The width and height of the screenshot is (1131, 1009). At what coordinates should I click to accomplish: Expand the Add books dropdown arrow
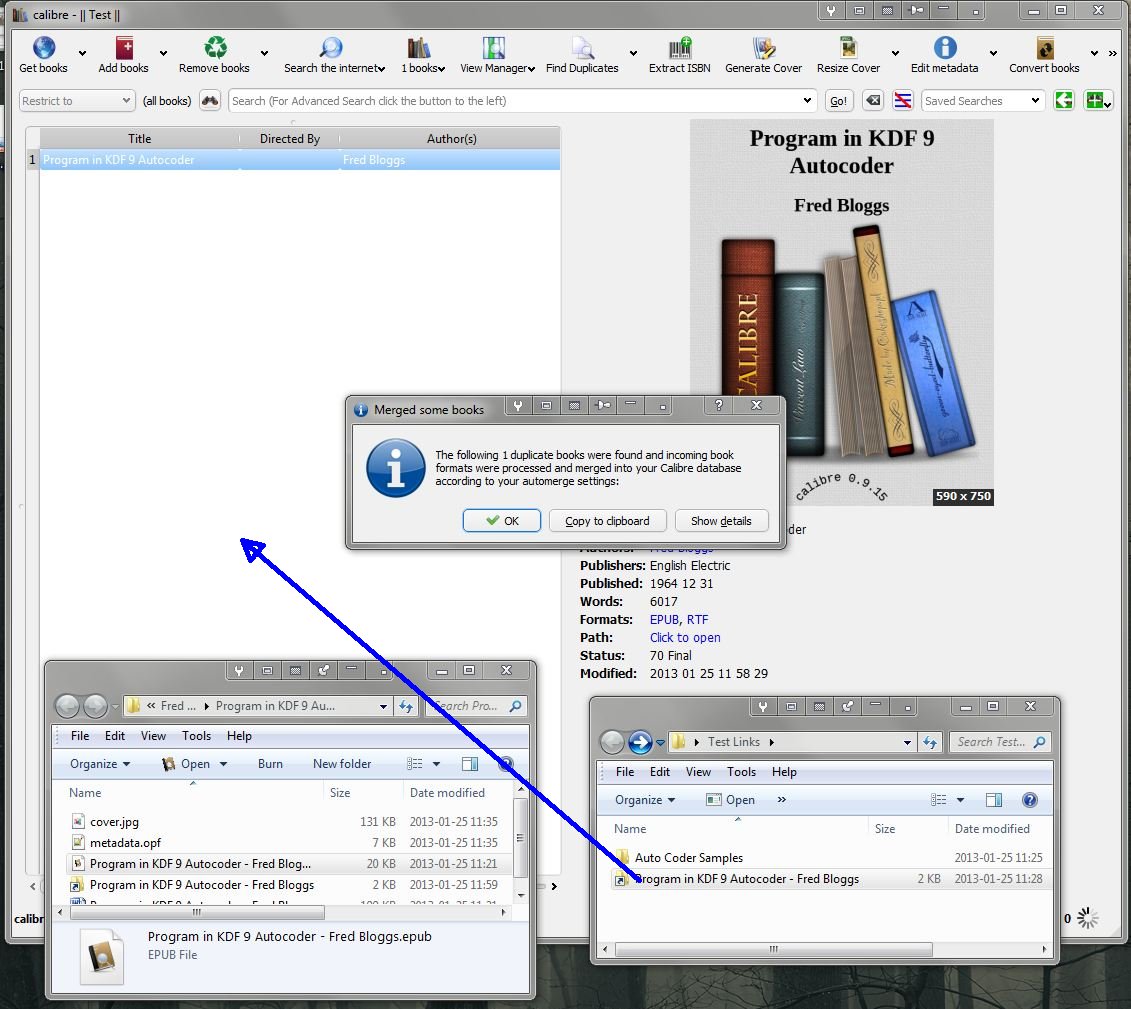(x=163, y=53)
